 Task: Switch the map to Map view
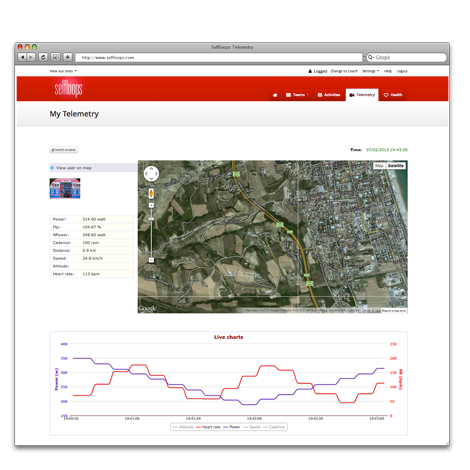pos(379,166)
